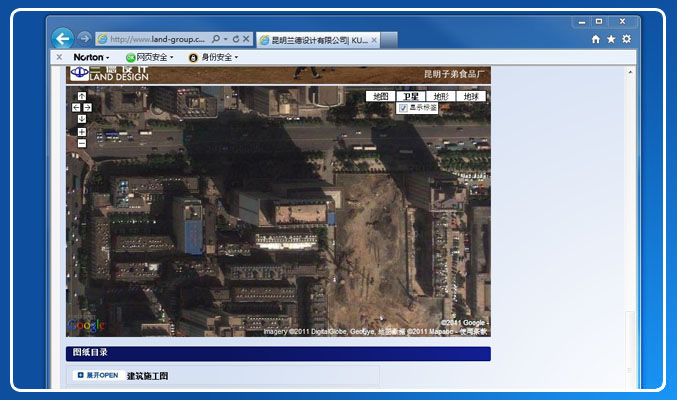Switch map to 卫星 satellite view

[x=411, y=96]
